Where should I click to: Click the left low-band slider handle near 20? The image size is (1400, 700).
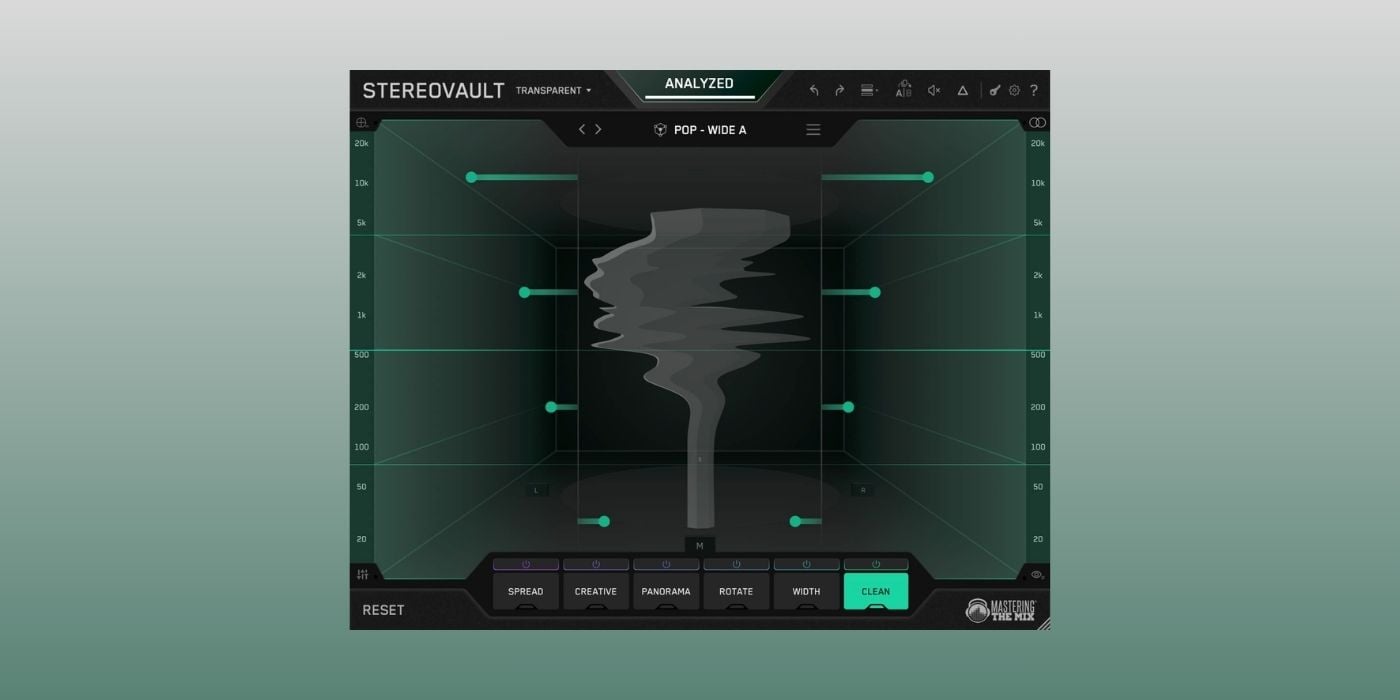pyautogui.click(x=604, y=521)
